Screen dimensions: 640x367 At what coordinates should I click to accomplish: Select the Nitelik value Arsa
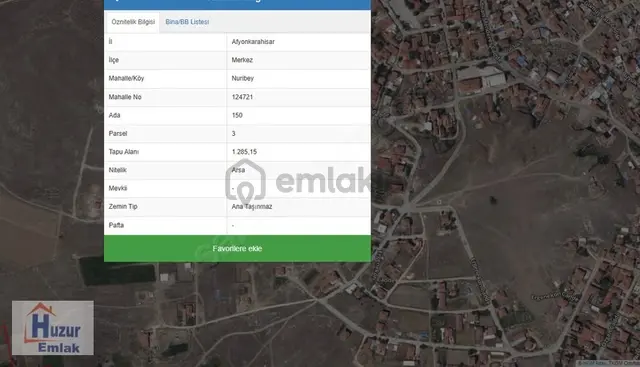[x=238, y=170]
